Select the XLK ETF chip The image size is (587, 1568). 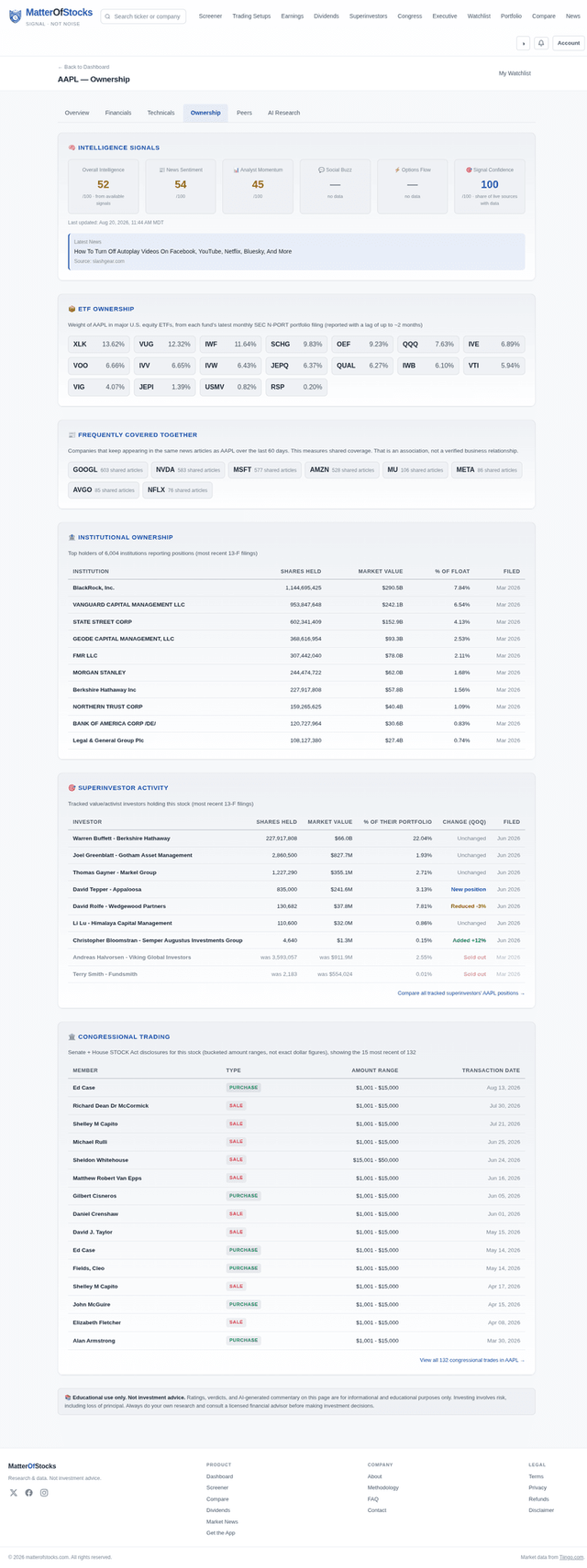[x=98, y=344]
